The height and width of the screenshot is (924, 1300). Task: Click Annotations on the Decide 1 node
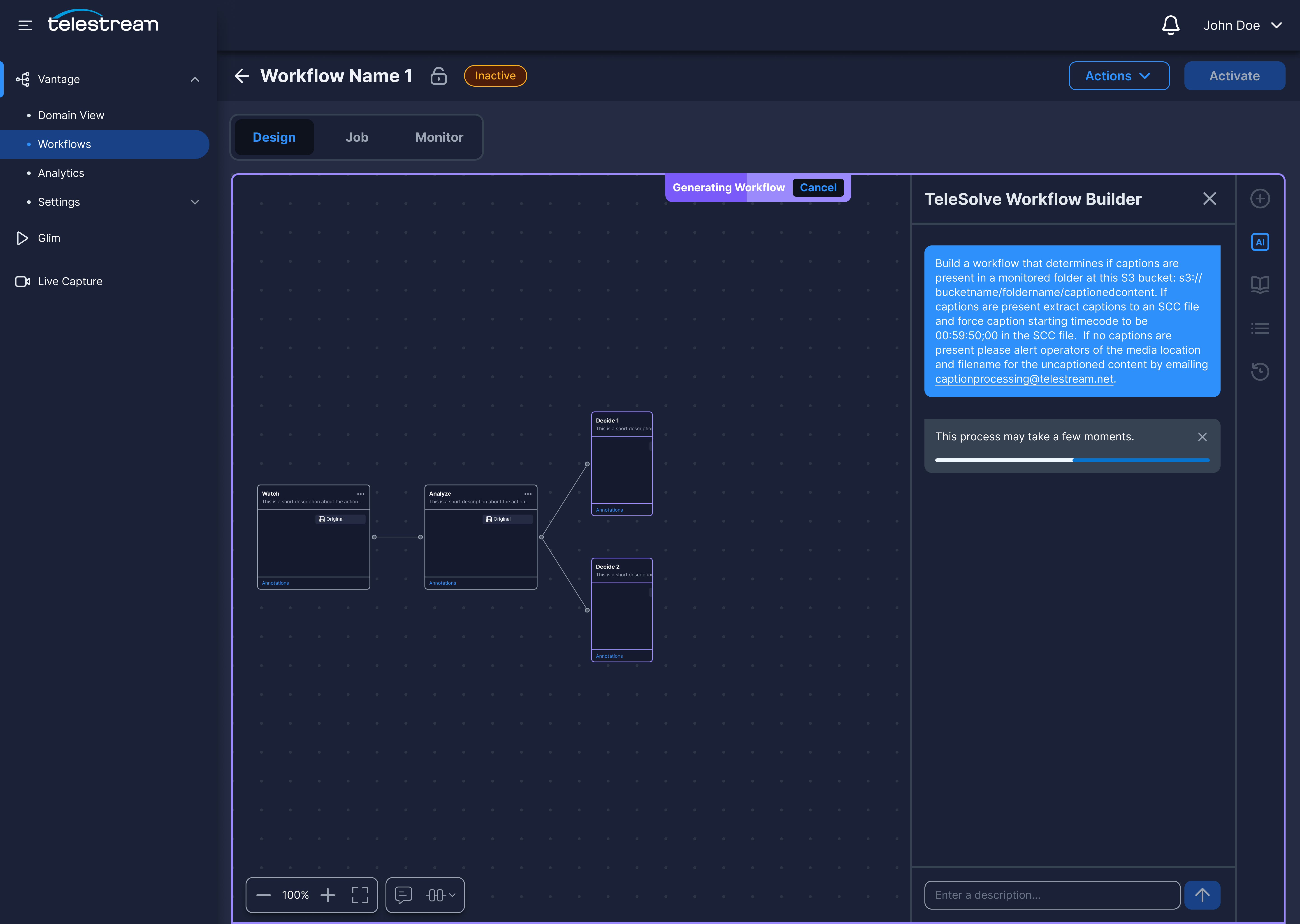609,510
